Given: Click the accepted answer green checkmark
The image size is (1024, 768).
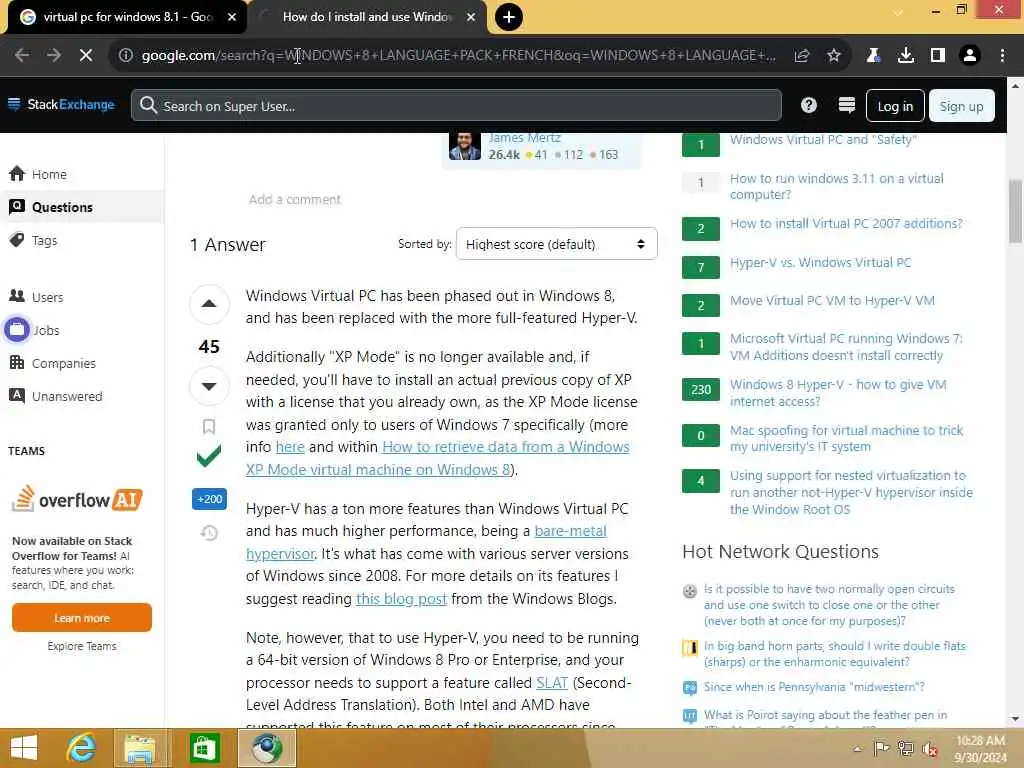Looking at the screenshot, I should tap(209, 456).
